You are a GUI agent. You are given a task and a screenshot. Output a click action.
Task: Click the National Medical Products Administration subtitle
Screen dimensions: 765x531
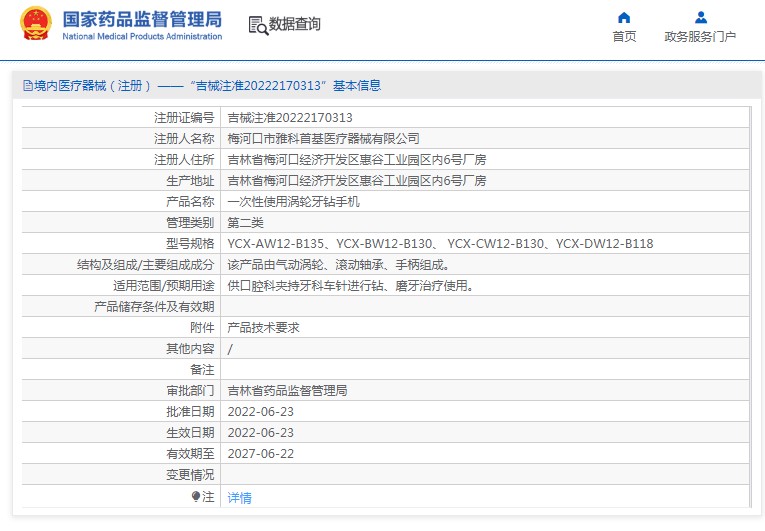142,37
